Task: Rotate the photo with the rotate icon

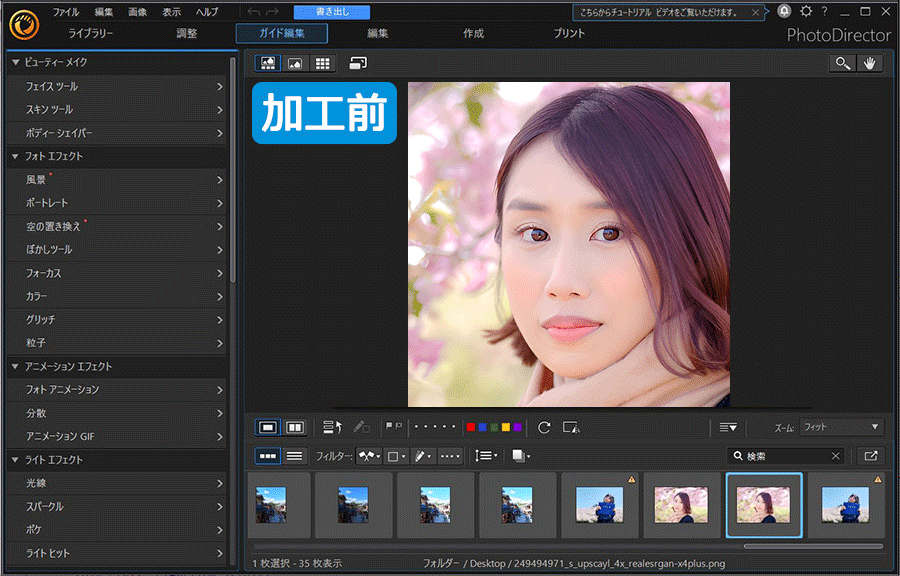Action: [x=543, y=427]
